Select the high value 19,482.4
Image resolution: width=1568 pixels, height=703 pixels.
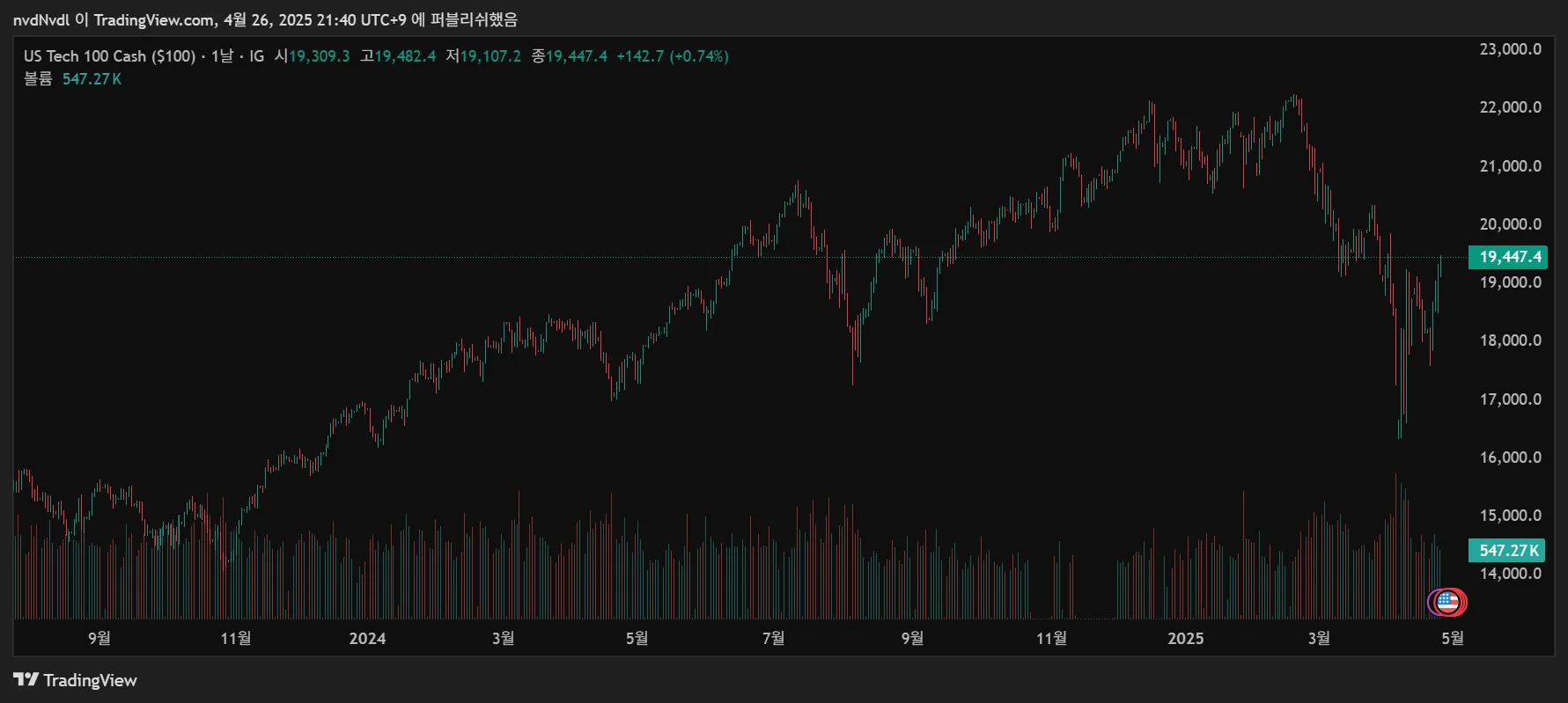point(405,56)
